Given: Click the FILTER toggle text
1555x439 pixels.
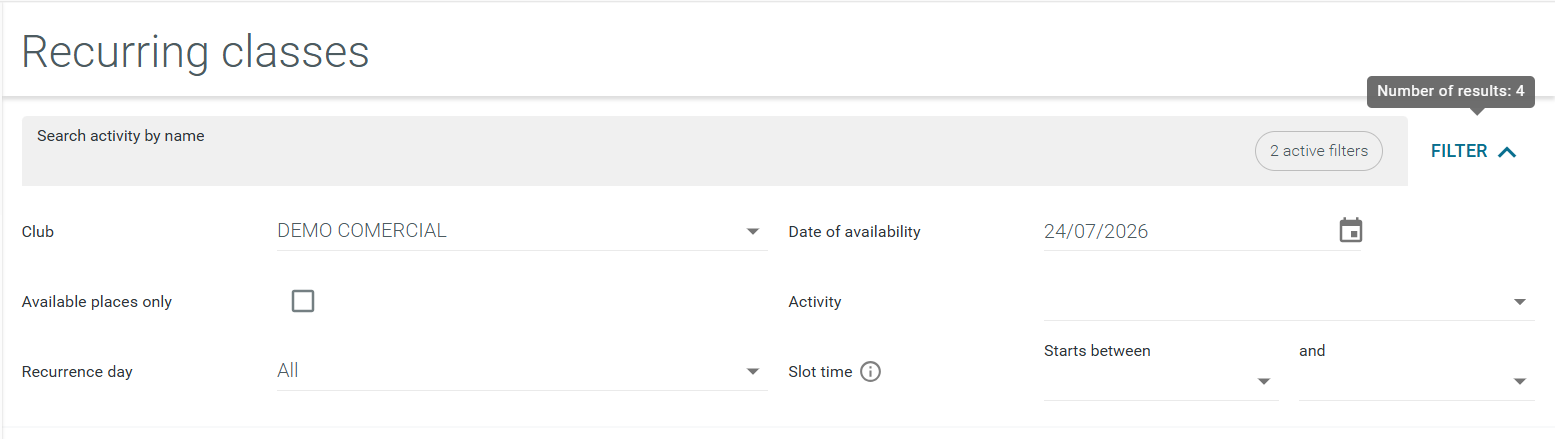Looking at the screenshot, I should 1459,151.
